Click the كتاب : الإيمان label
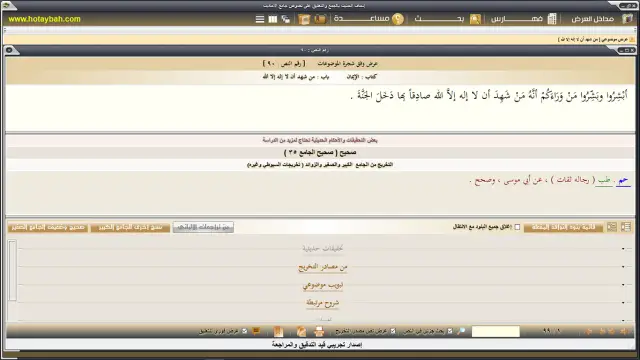640x360 pixels. (361, 77)
